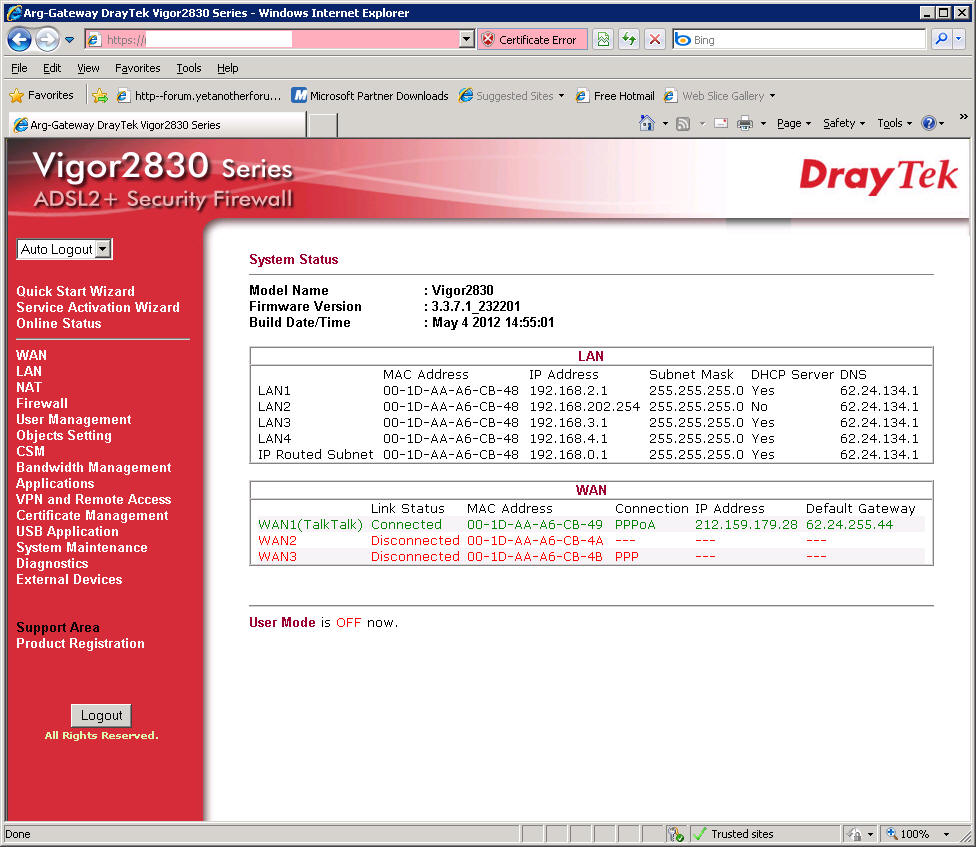Click the Logout button

(x=101, y=716)
